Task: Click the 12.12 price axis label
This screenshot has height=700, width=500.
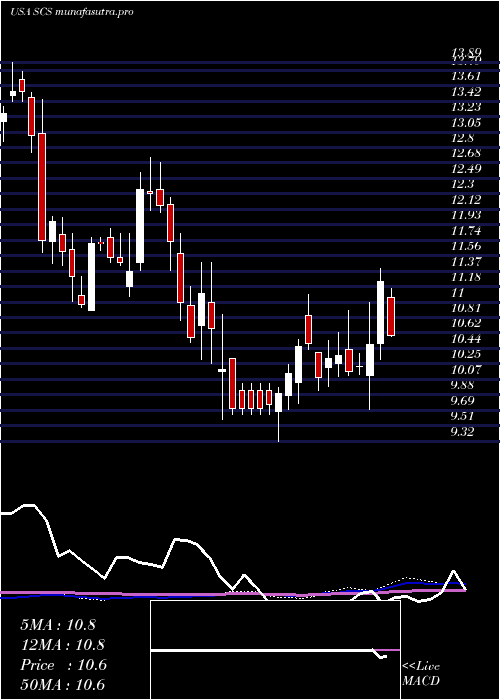Action: pos(467,200)
